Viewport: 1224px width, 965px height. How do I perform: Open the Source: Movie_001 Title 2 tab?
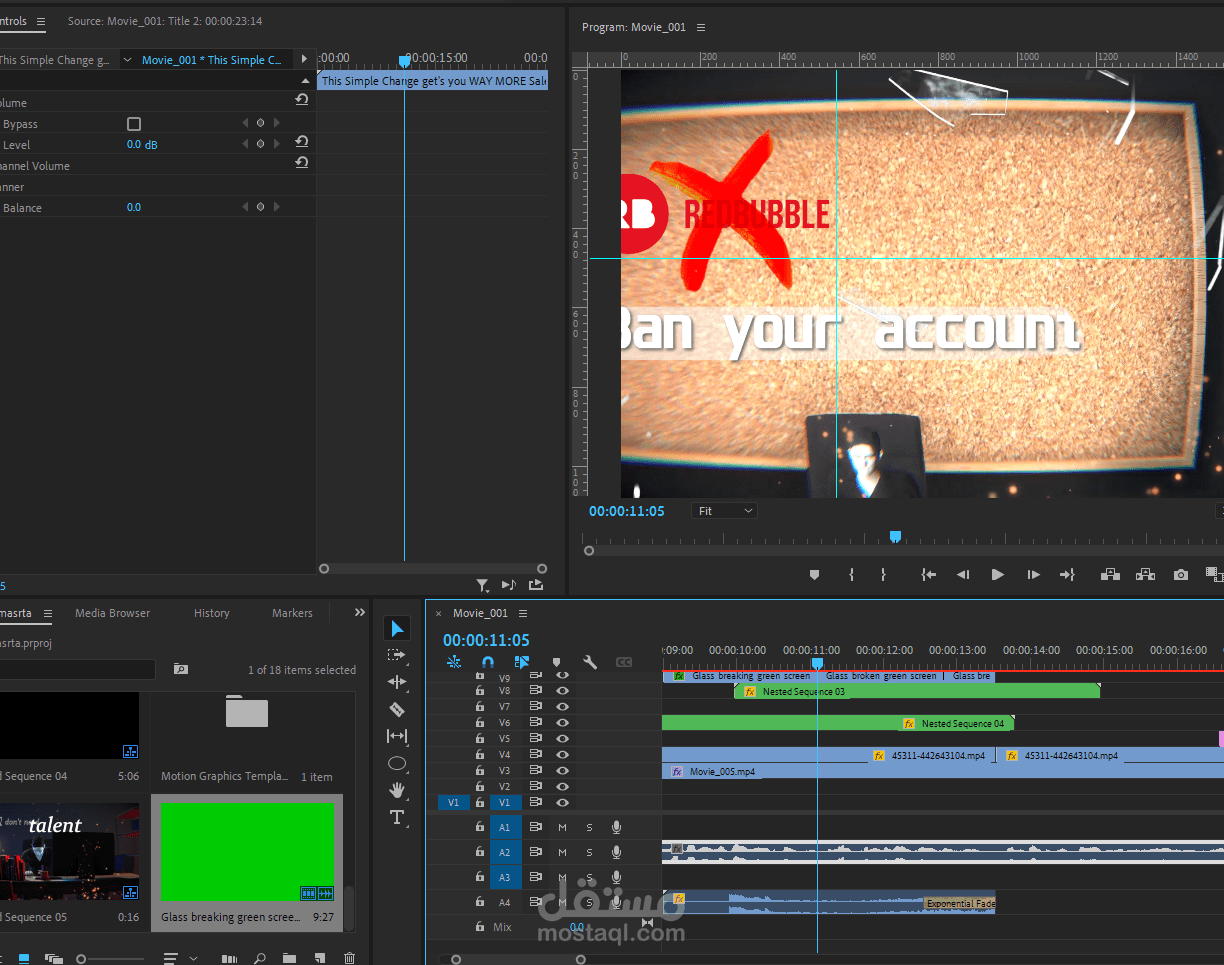pyautogui.click(x=164, y=21)
